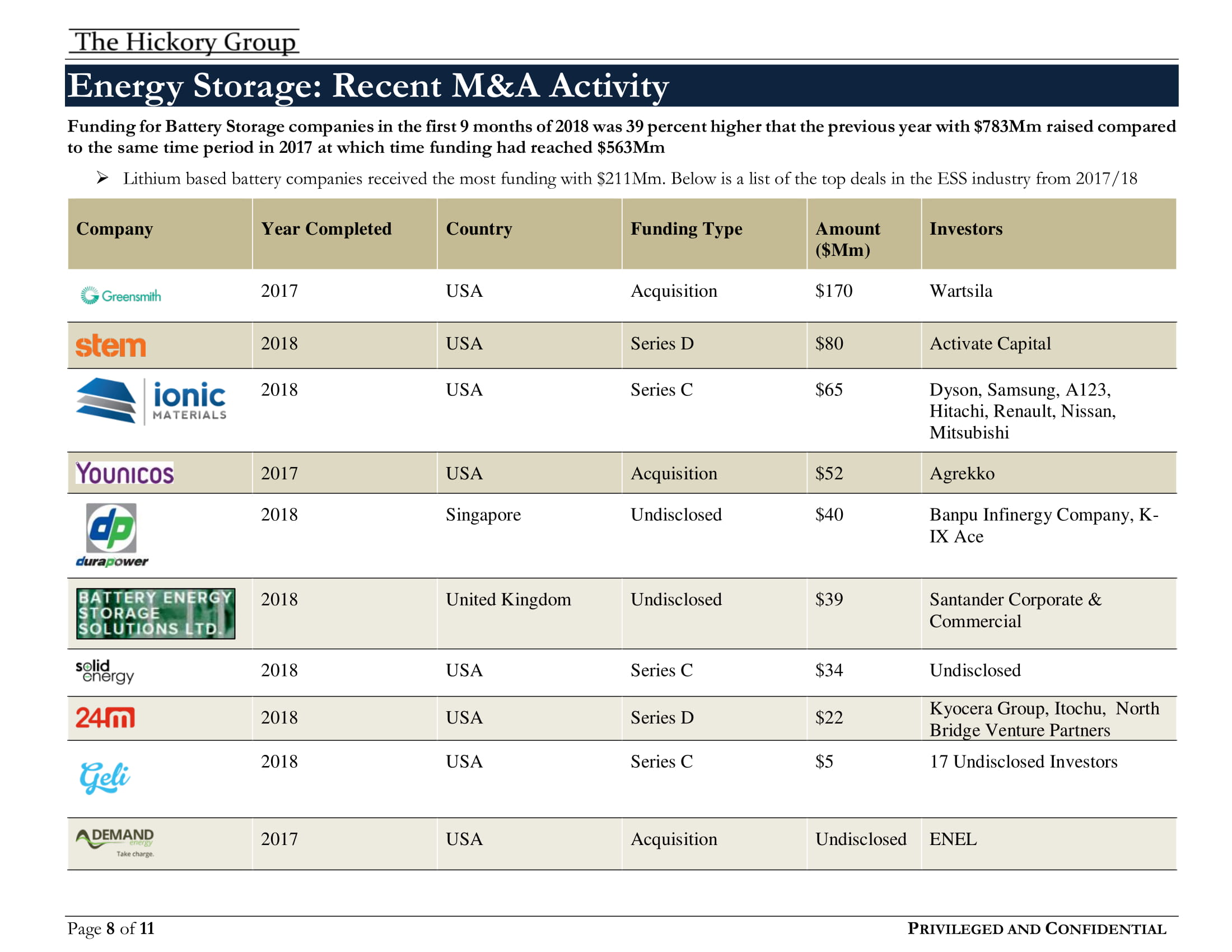Click Acquisition funding type in Greensmith row

click(x=674, y=291)
